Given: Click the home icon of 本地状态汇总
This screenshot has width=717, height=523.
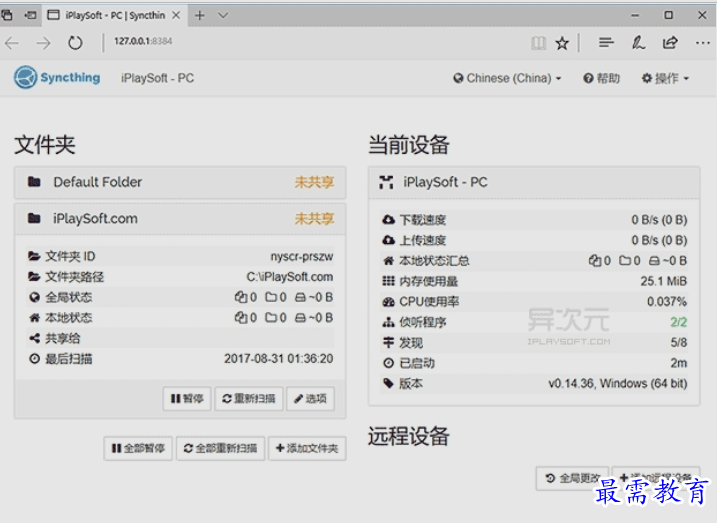Looking at the screenshot, I should click(x=388, y=261).
